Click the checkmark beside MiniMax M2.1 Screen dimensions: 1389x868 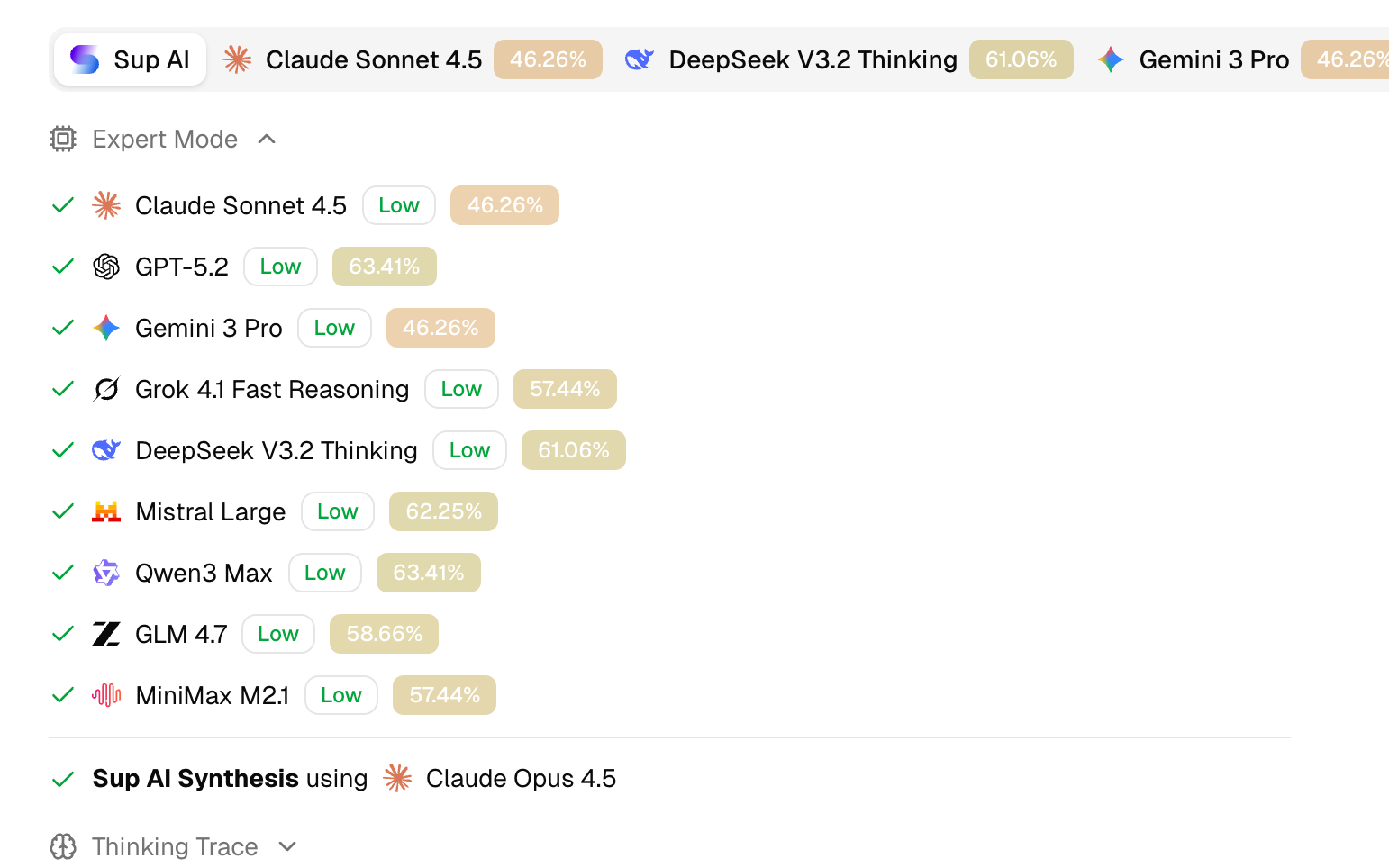coord(63,695)
